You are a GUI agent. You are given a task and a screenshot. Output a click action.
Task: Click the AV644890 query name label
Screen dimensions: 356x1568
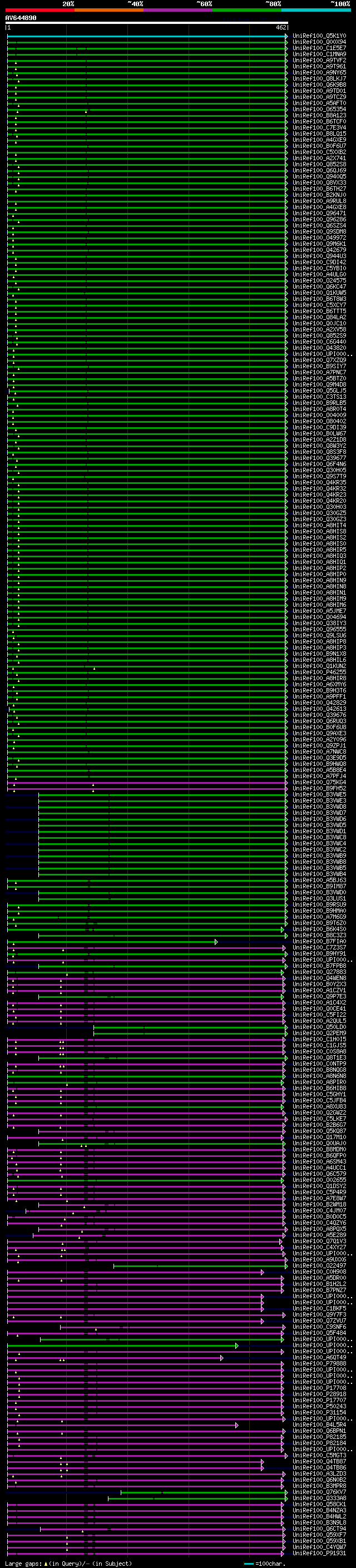tap(21, 18)
